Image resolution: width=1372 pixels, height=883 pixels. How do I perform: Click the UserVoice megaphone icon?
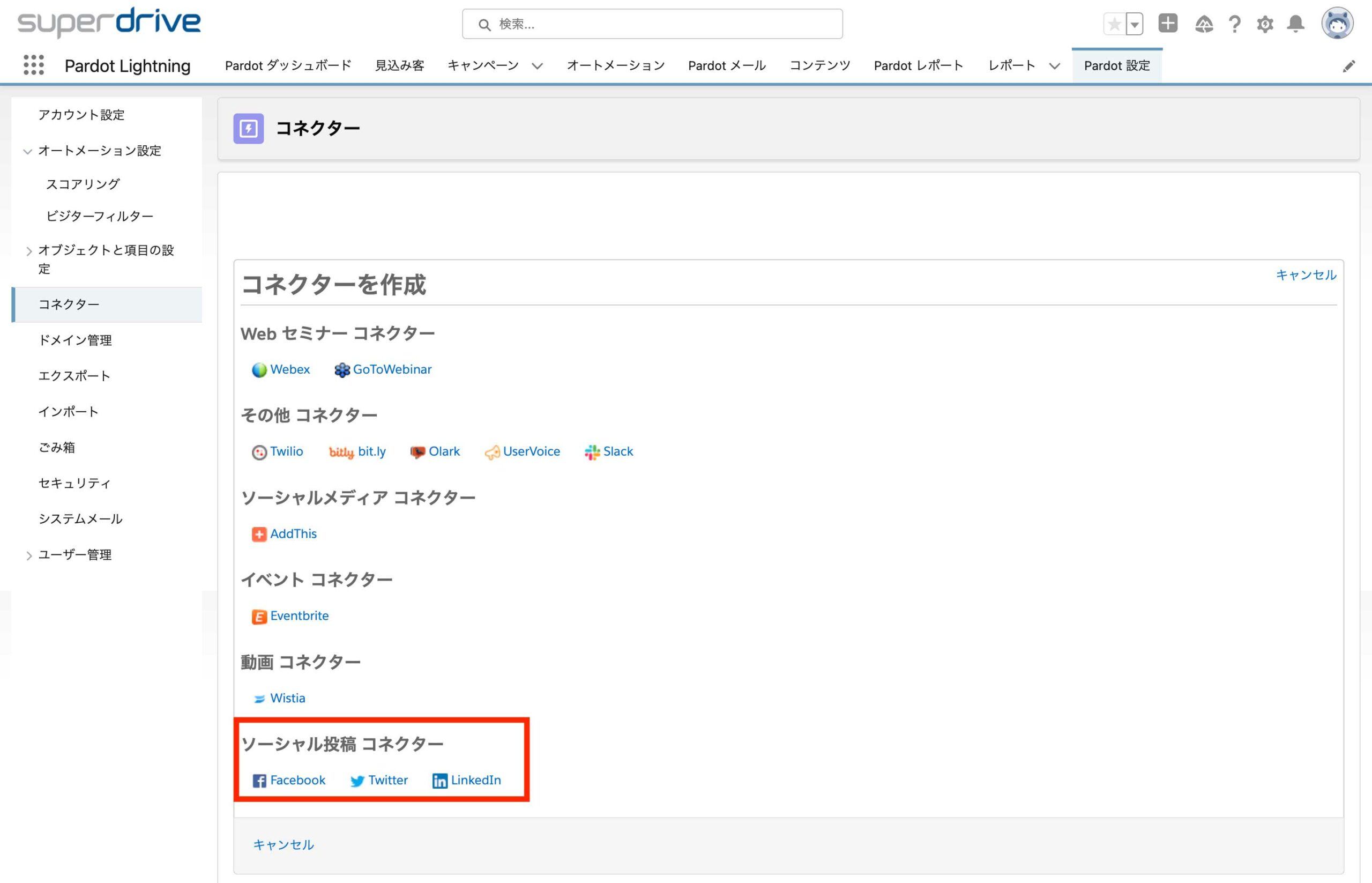coord(493,453)
